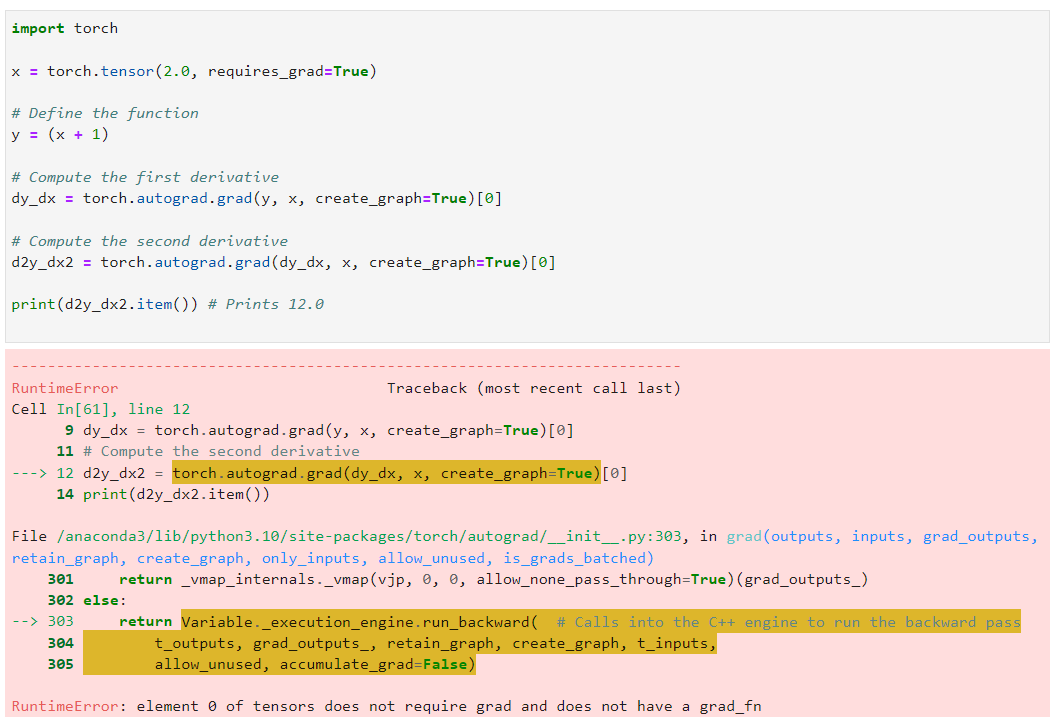Viewport: 1064px width, 724px height.
Task: Click the 'Define the function' comment
Action: click(105, 113)
